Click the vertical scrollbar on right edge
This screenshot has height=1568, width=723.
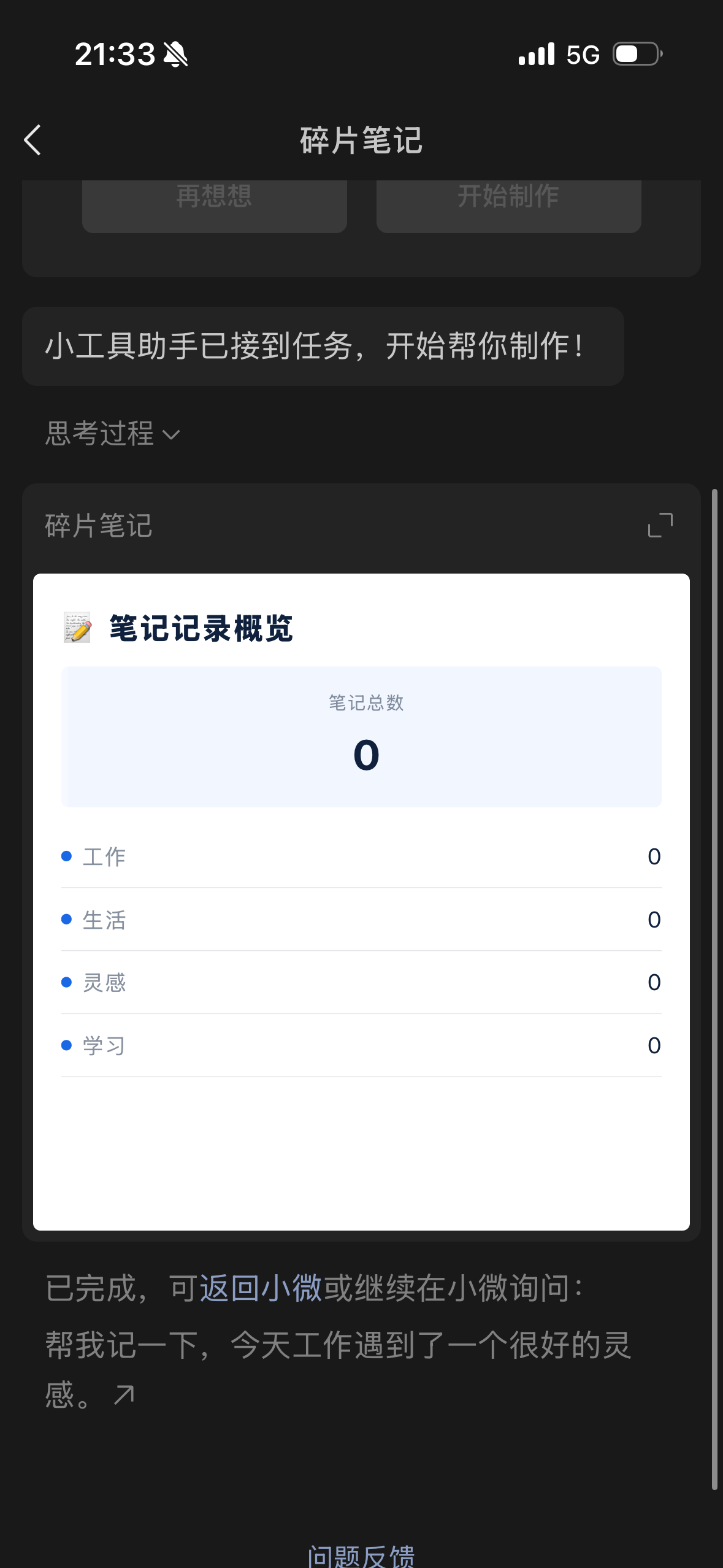coord(714,989)
